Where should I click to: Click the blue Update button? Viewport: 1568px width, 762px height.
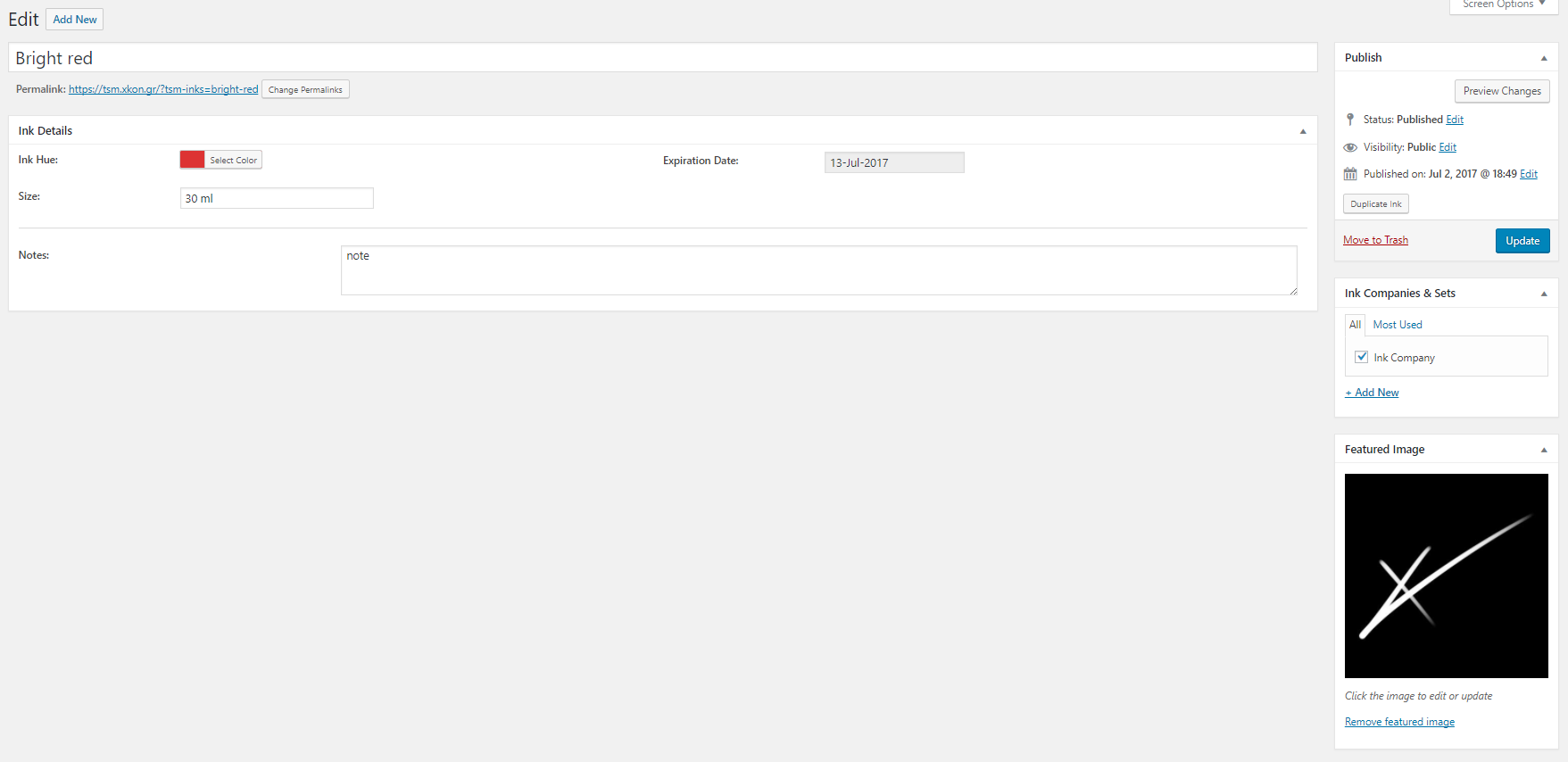coord(1522,241)
